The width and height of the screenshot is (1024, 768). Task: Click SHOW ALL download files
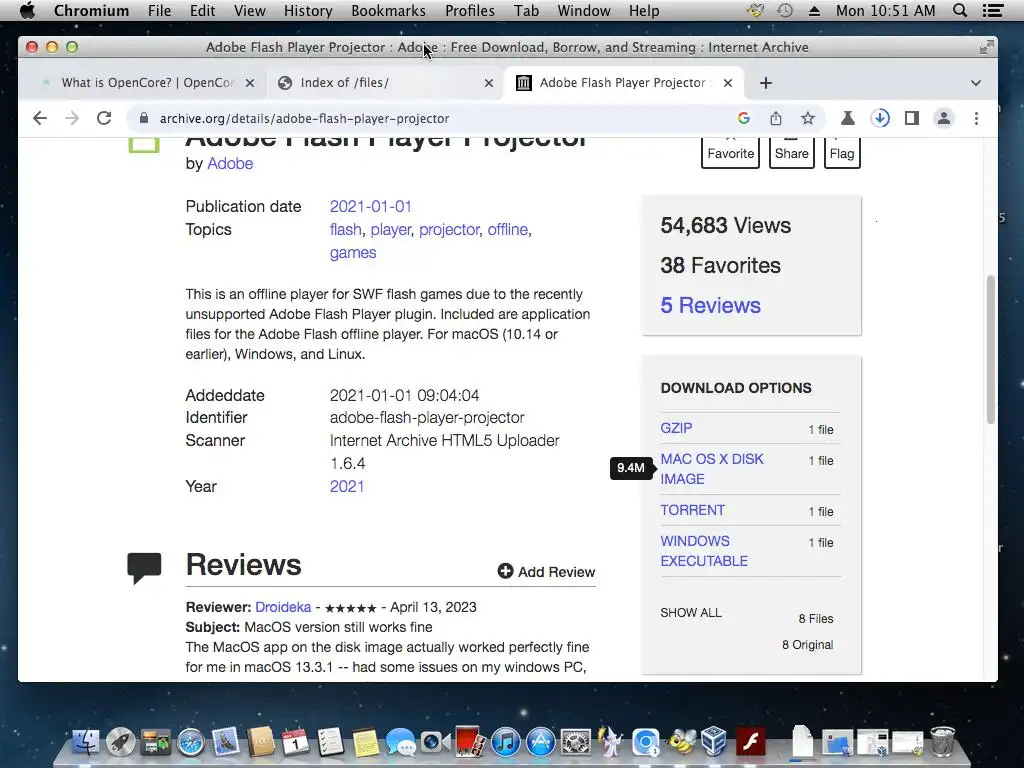(690, 613)
